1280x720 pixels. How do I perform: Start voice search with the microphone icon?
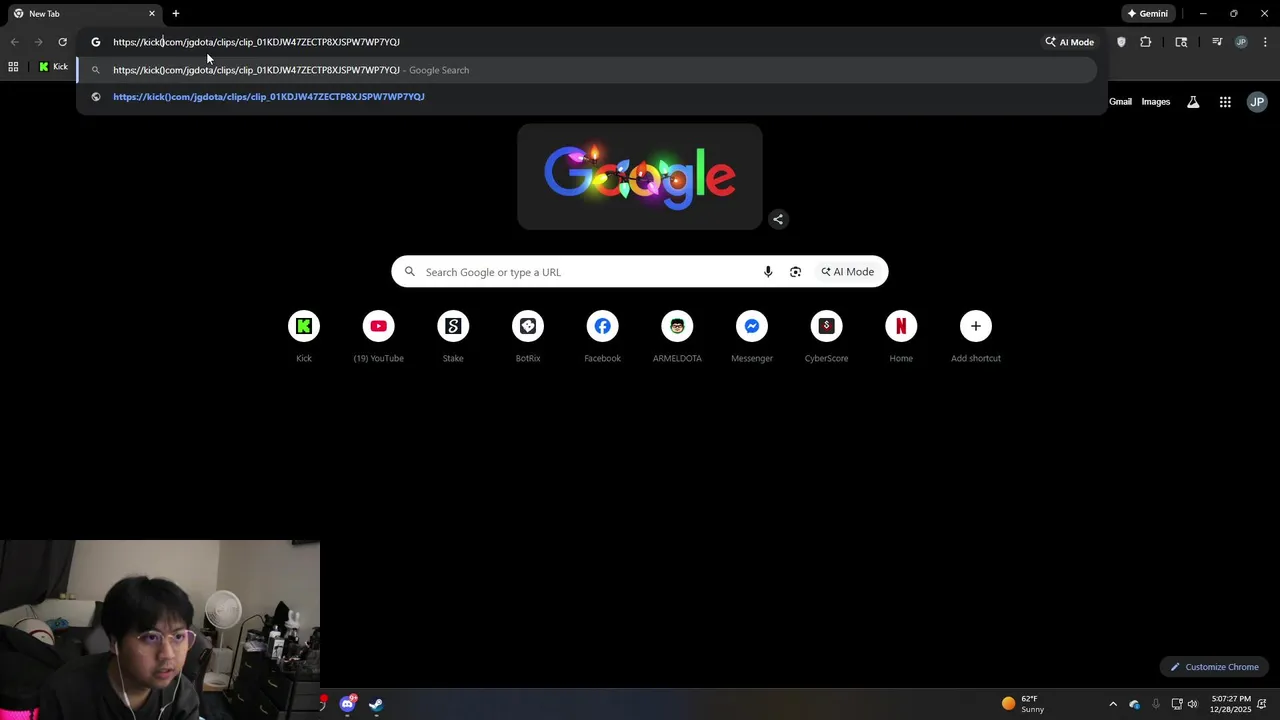[768, 272]
